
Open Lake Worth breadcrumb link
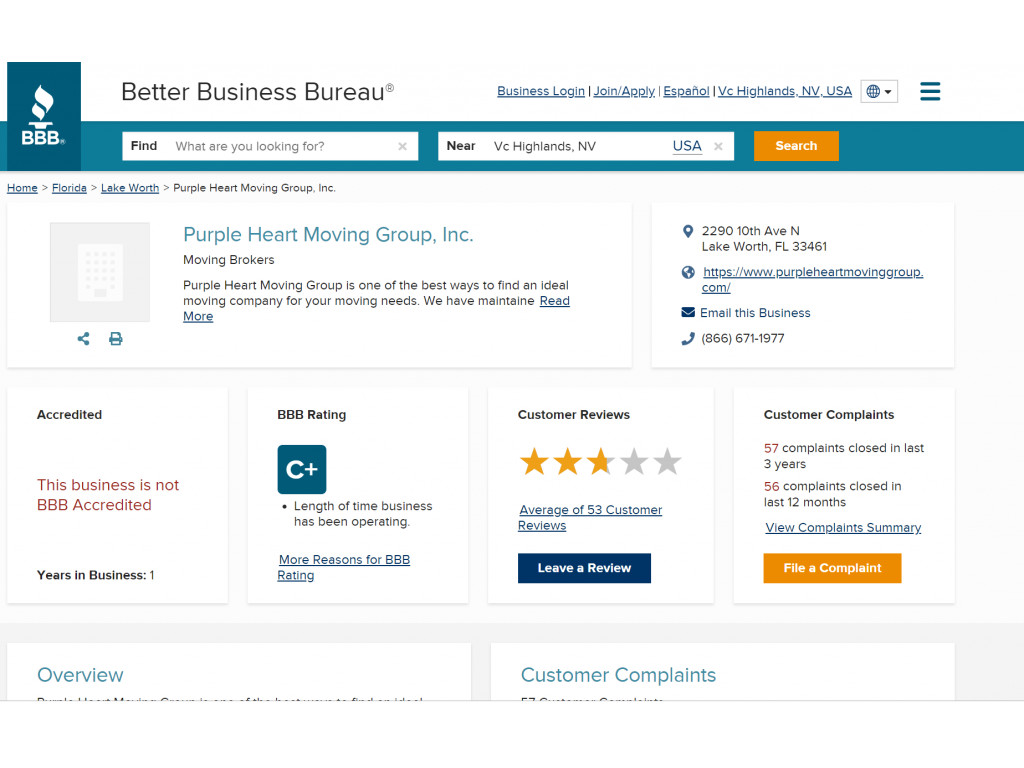point(130,188)
